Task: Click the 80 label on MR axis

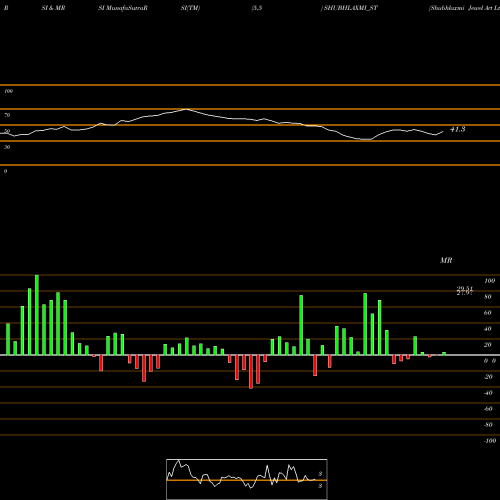Action: (x=488, y=297)
